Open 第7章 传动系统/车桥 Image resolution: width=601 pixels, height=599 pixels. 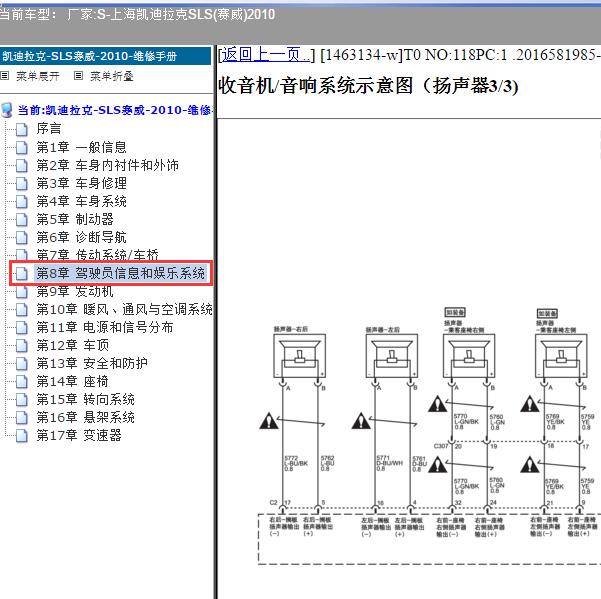pos(97,254)
